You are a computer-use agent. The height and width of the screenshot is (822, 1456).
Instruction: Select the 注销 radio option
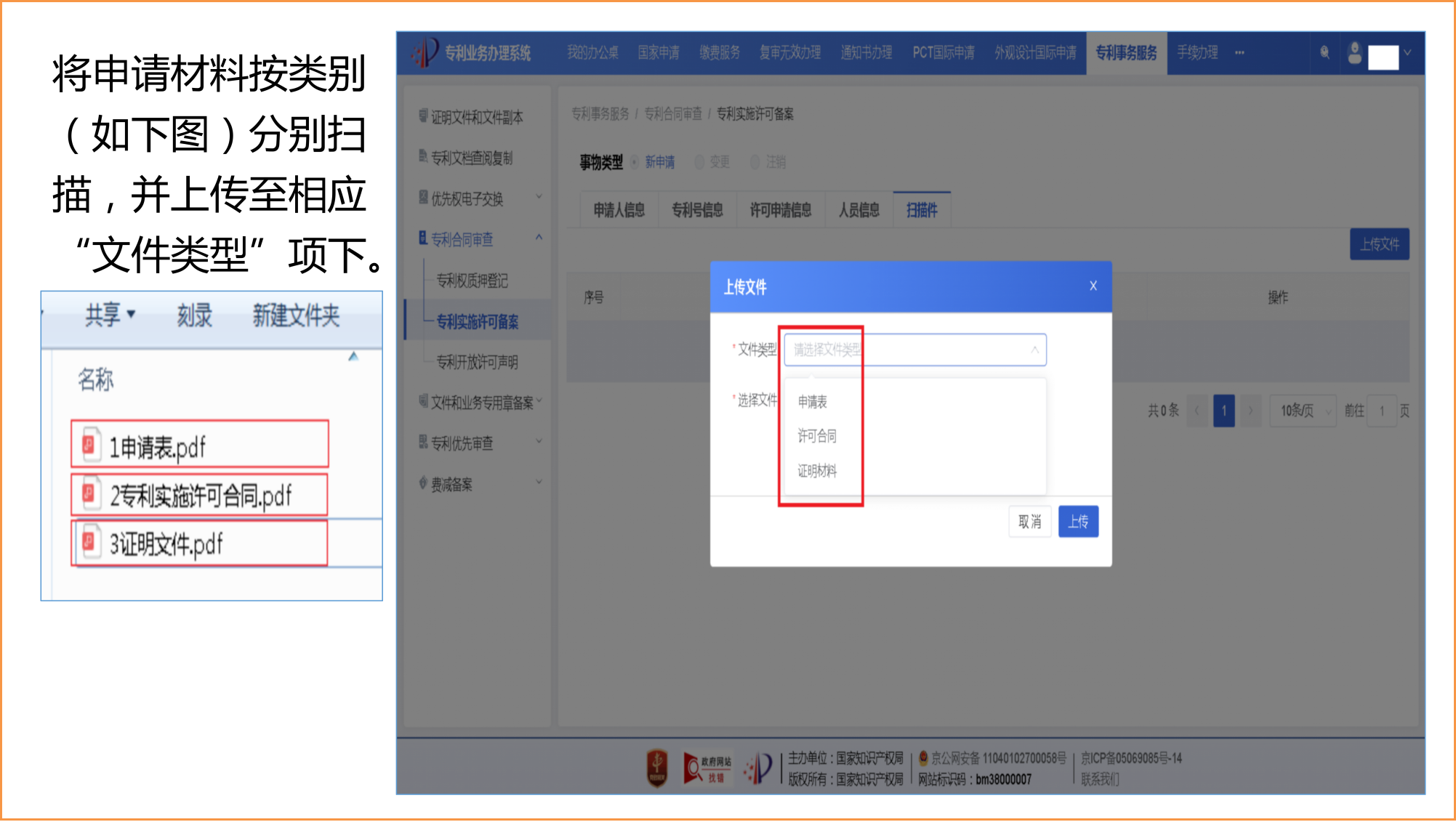click(755, 162)
